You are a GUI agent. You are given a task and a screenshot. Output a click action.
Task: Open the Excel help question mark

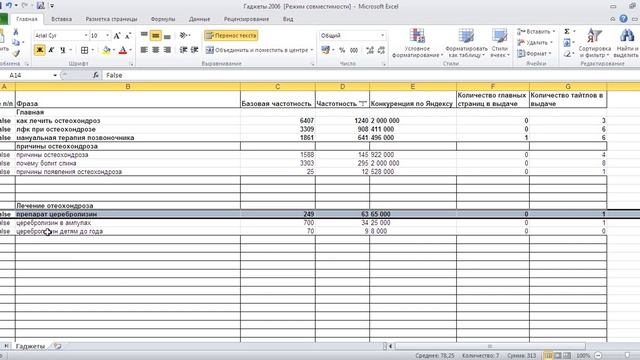click(x=623, y=19)
